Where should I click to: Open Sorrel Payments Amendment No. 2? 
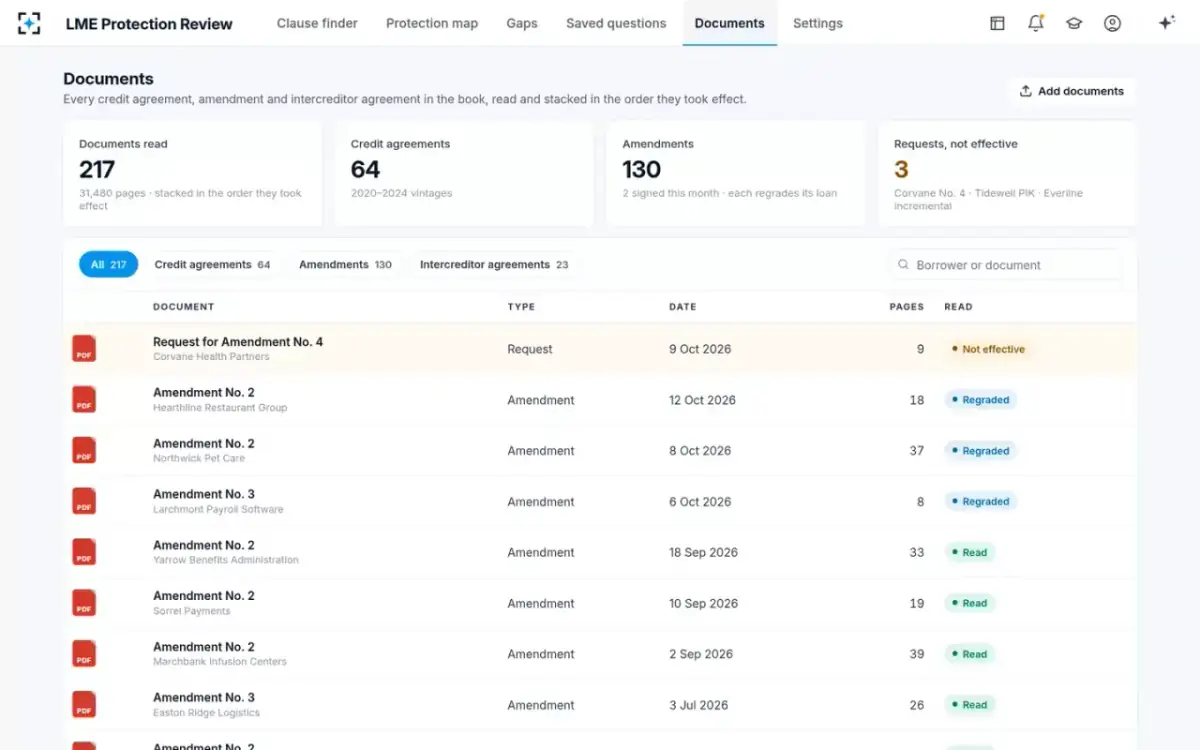pyautogui.click(x=204, y=596)
